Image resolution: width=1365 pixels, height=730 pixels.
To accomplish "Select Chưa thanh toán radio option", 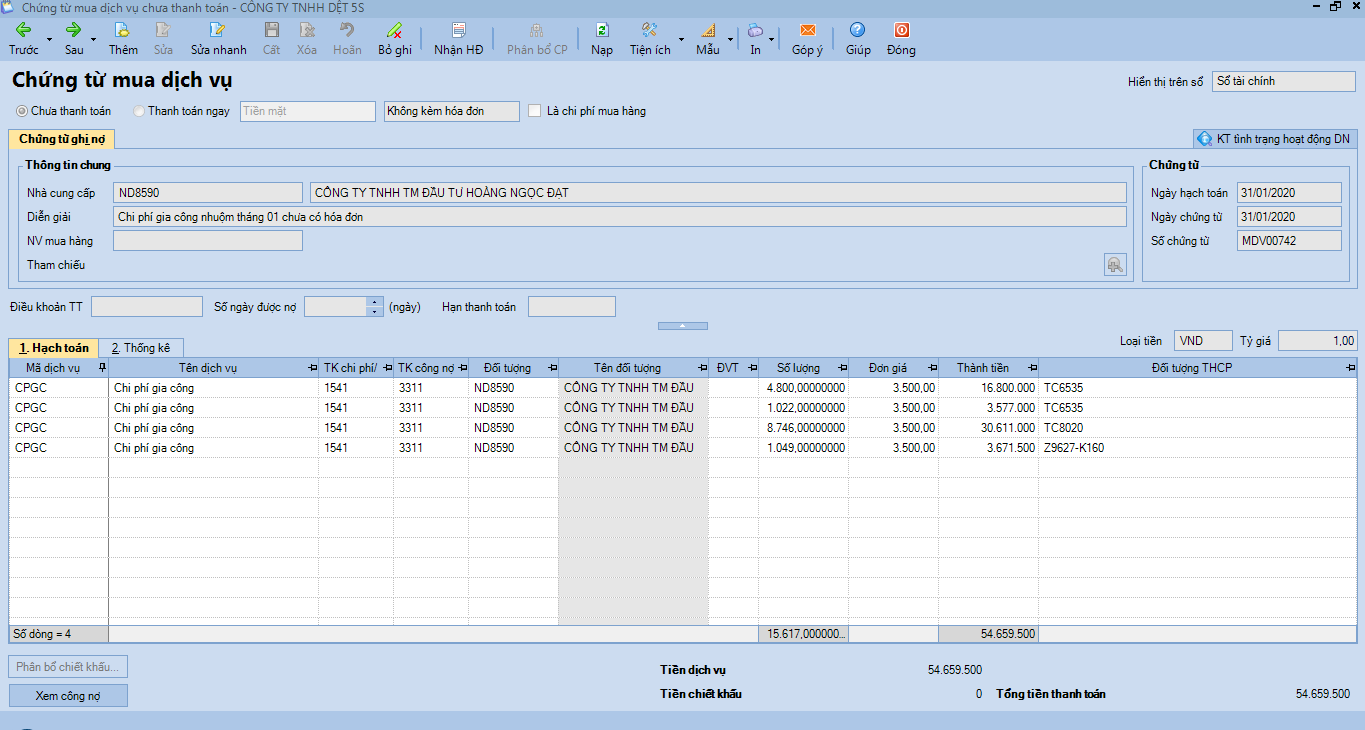I will click(22, 111).
